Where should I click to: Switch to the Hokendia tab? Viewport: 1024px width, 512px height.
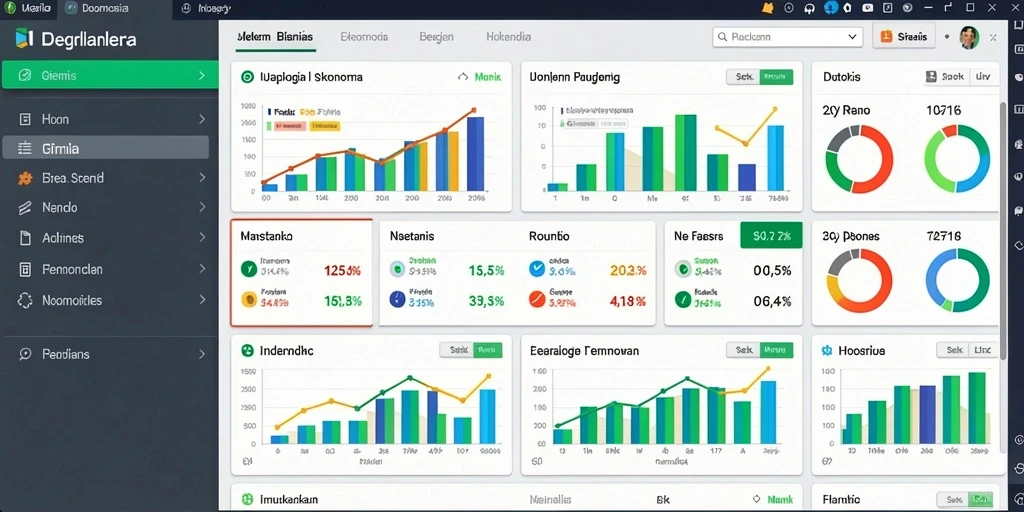[x=509, y=37]
